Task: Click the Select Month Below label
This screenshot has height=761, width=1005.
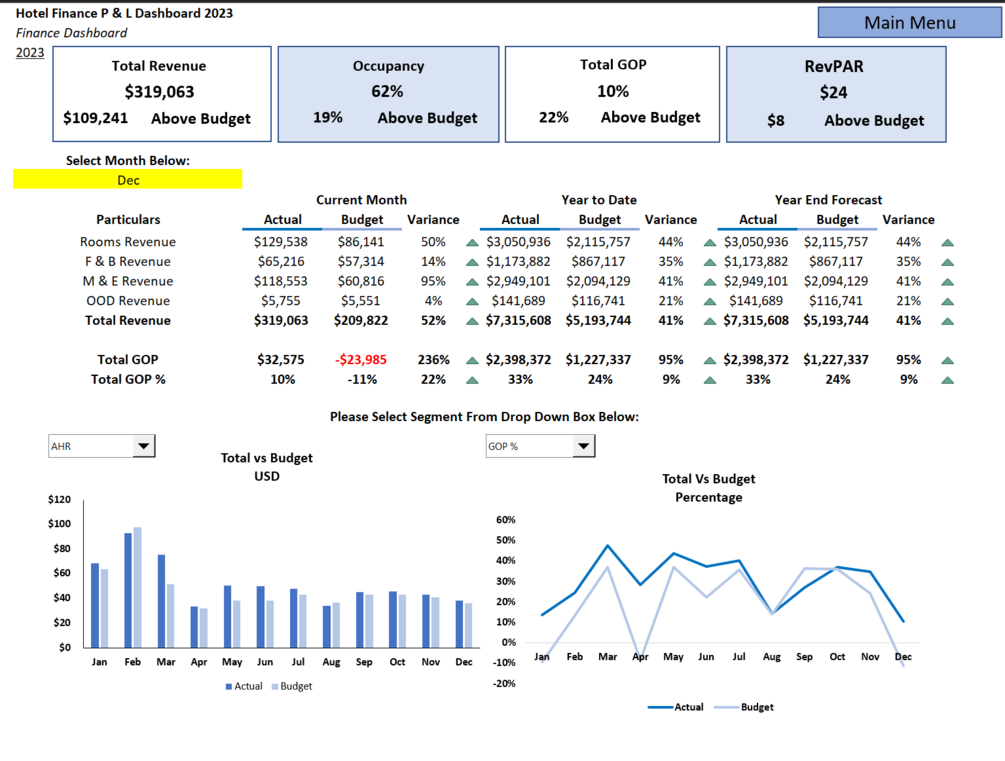Action: (x=128, y=160)
